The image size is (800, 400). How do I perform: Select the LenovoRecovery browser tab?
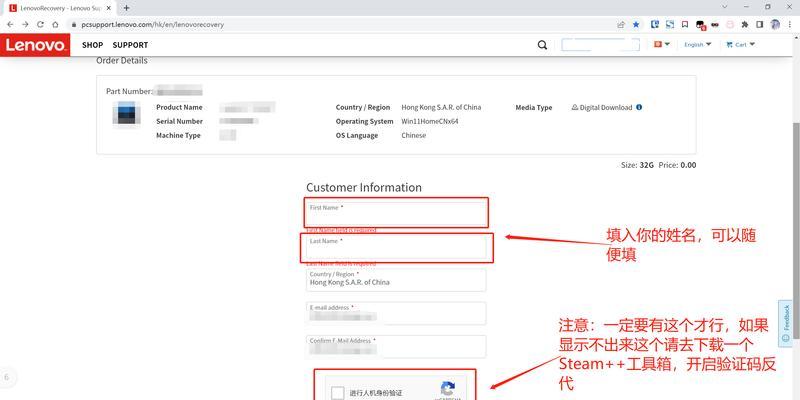pos(60,8)
